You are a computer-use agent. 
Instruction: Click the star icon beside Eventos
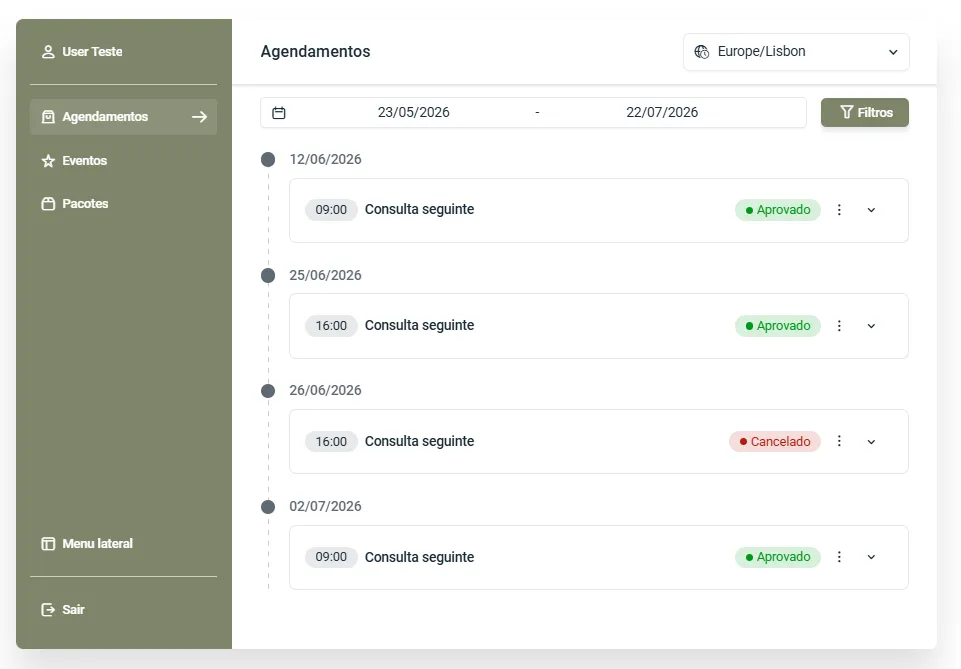pyautogui.click(x=48, y=161)
